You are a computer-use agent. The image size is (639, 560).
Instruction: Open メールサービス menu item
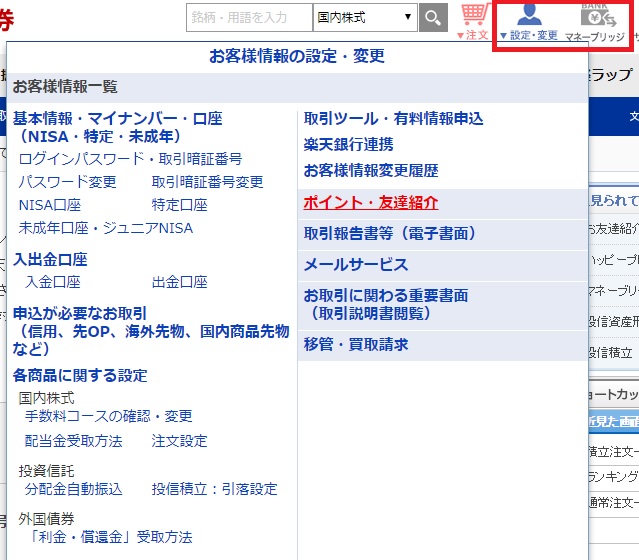tap(443, 265)
